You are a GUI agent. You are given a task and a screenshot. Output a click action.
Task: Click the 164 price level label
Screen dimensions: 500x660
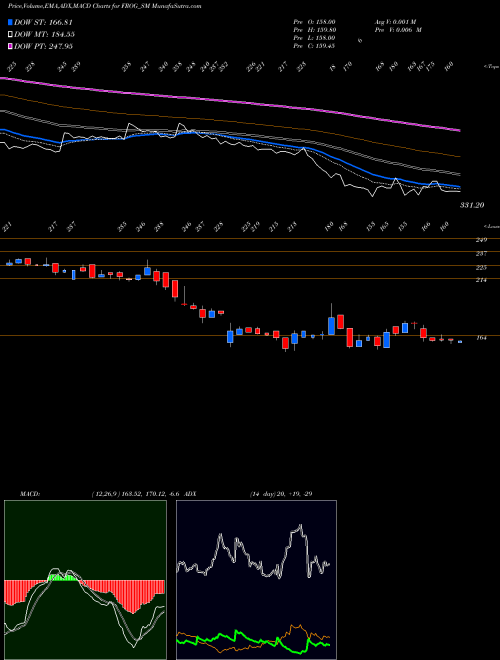[x=481, y=338]
